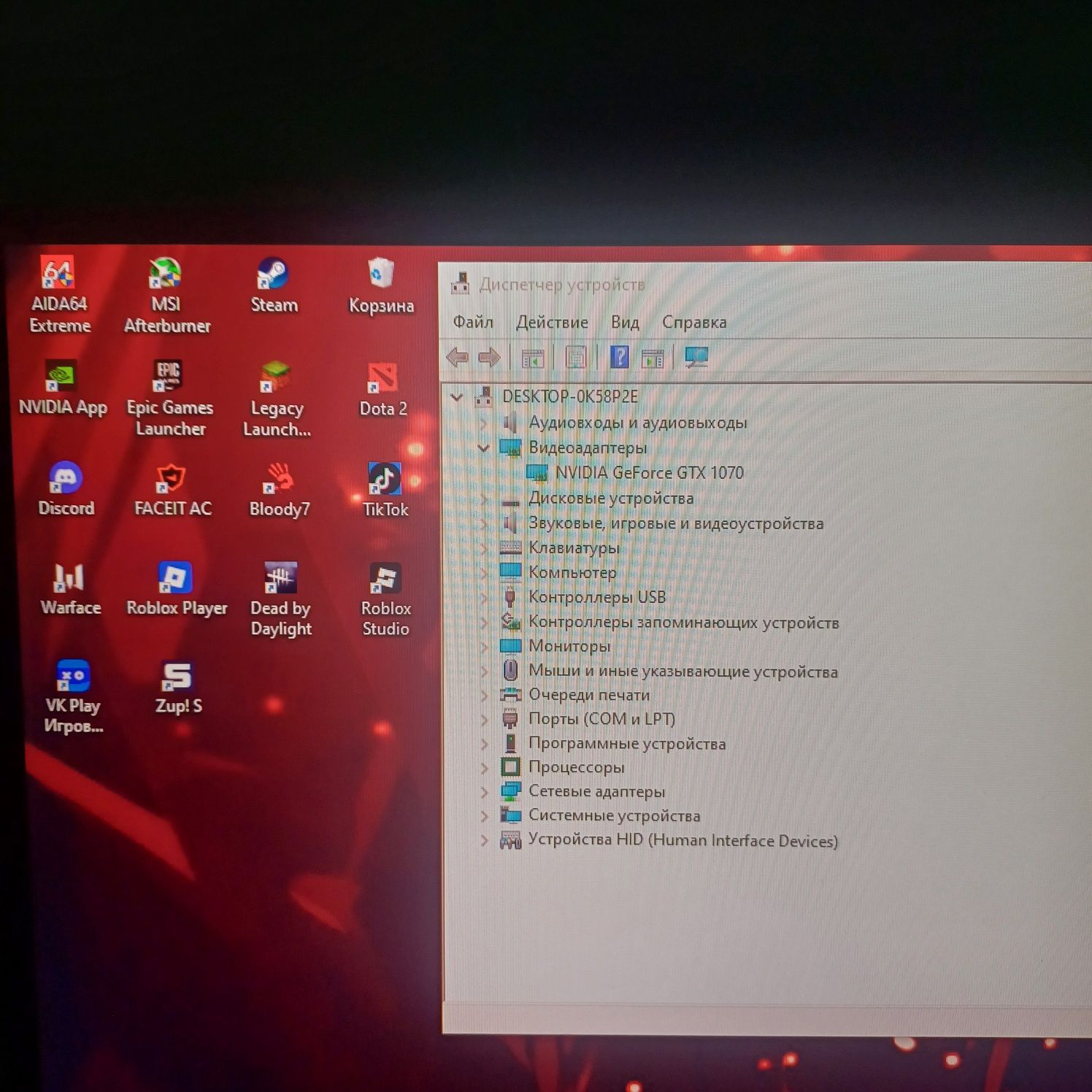Click the Диспетчер устройств title bar icon

click(x=461, y=283)
